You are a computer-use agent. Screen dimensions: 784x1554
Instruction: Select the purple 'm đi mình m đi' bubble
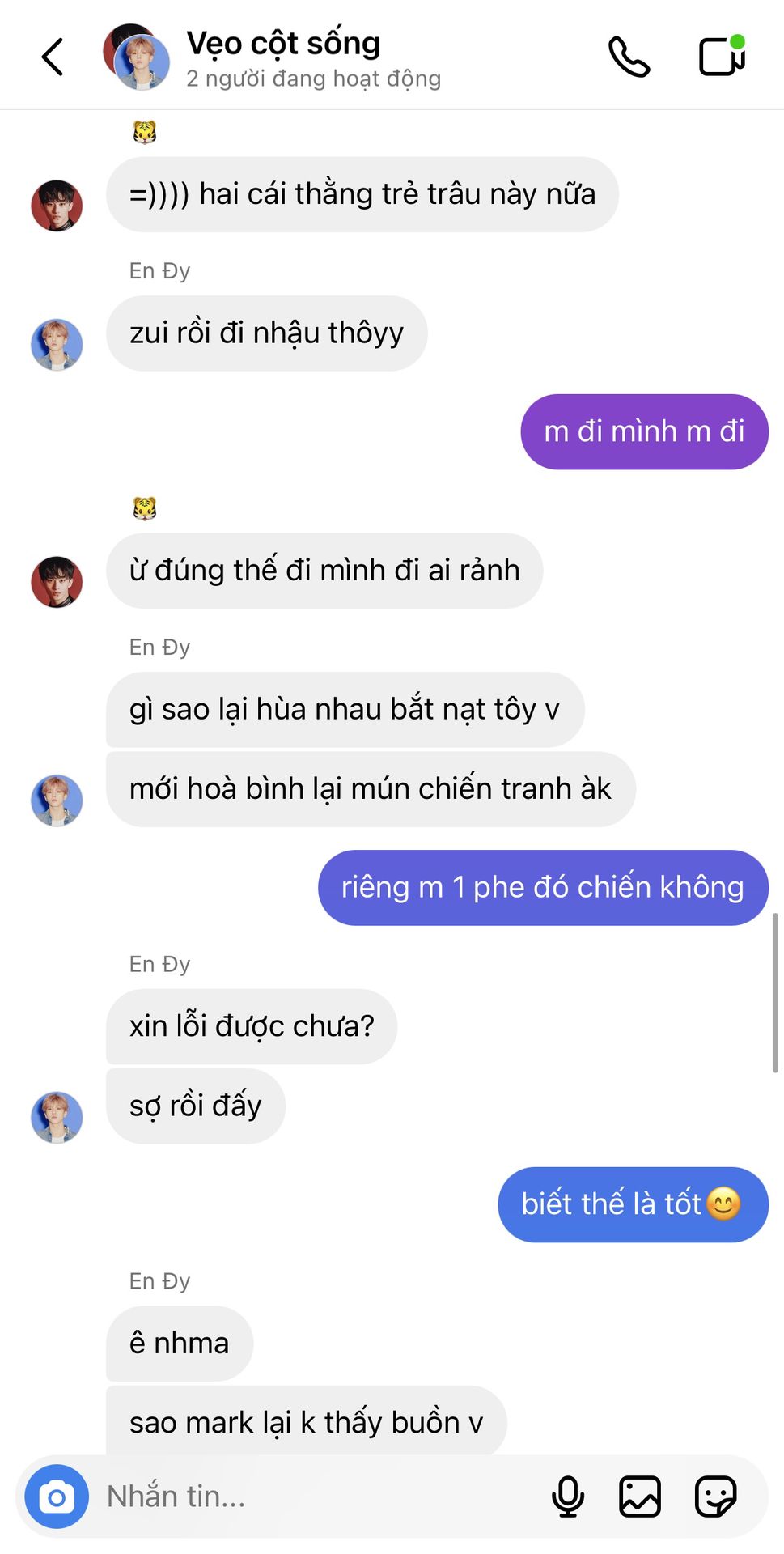pyautogui.click(x=644, y=431)
